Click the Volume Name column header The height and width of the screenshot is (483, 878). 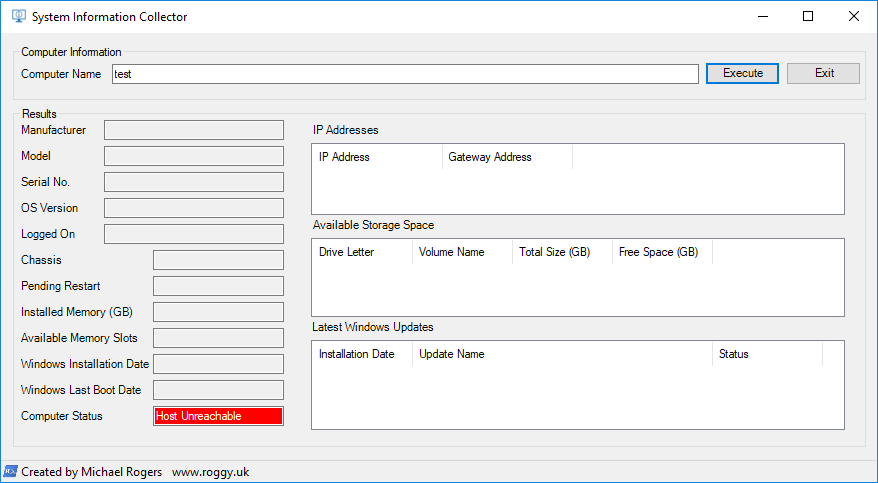[x=461, y=252]
